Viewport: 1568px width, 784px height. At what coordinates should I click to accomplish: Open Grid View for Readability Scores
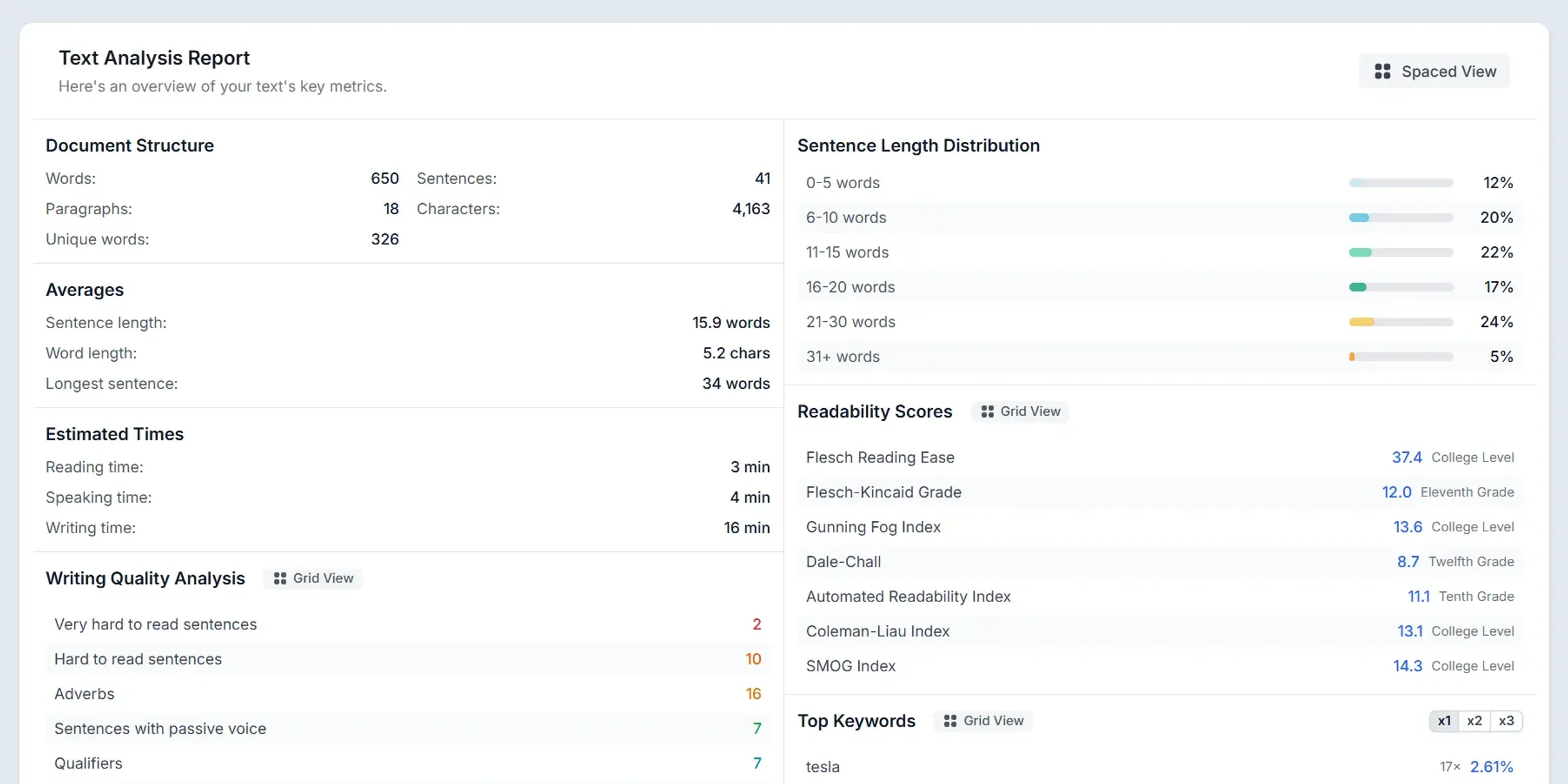(1019, 411)
